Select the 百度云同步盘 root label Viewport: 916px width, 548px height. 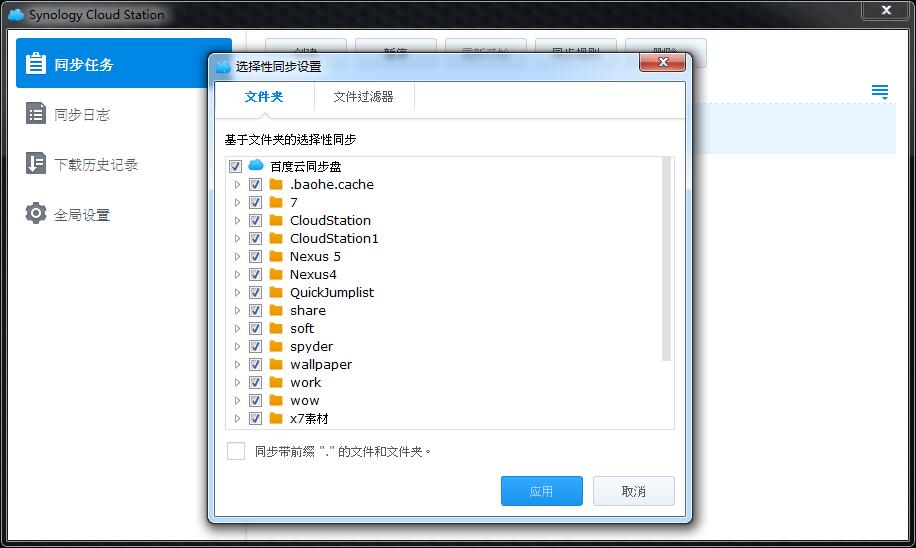point(306,167)
